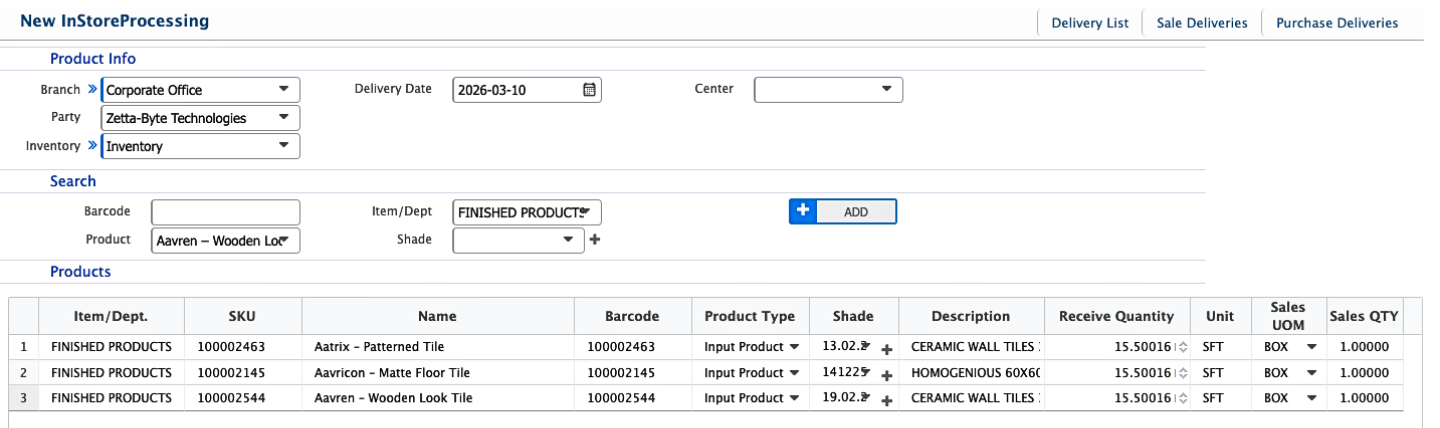This screenshot has height=428, width=1440.
Task: Go to the Delivery List tab
Action: (1089, 23)
